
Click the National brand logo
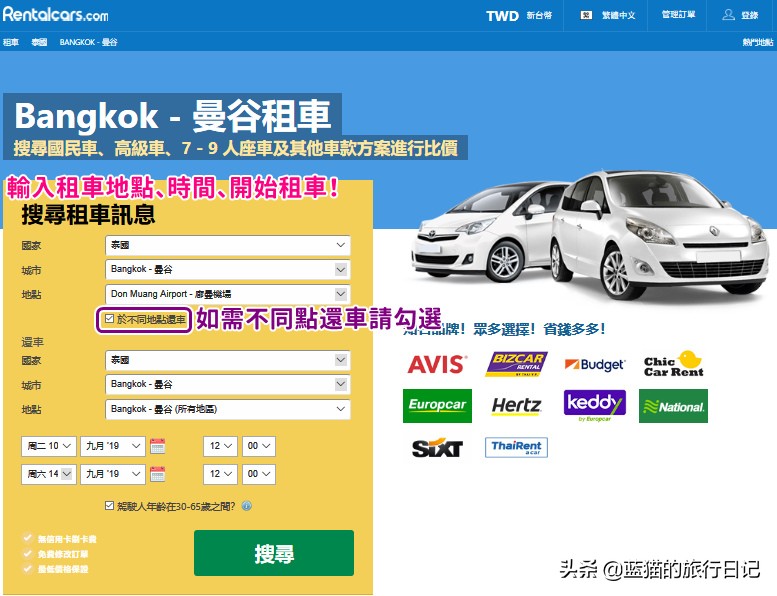(x=673, y=406)
